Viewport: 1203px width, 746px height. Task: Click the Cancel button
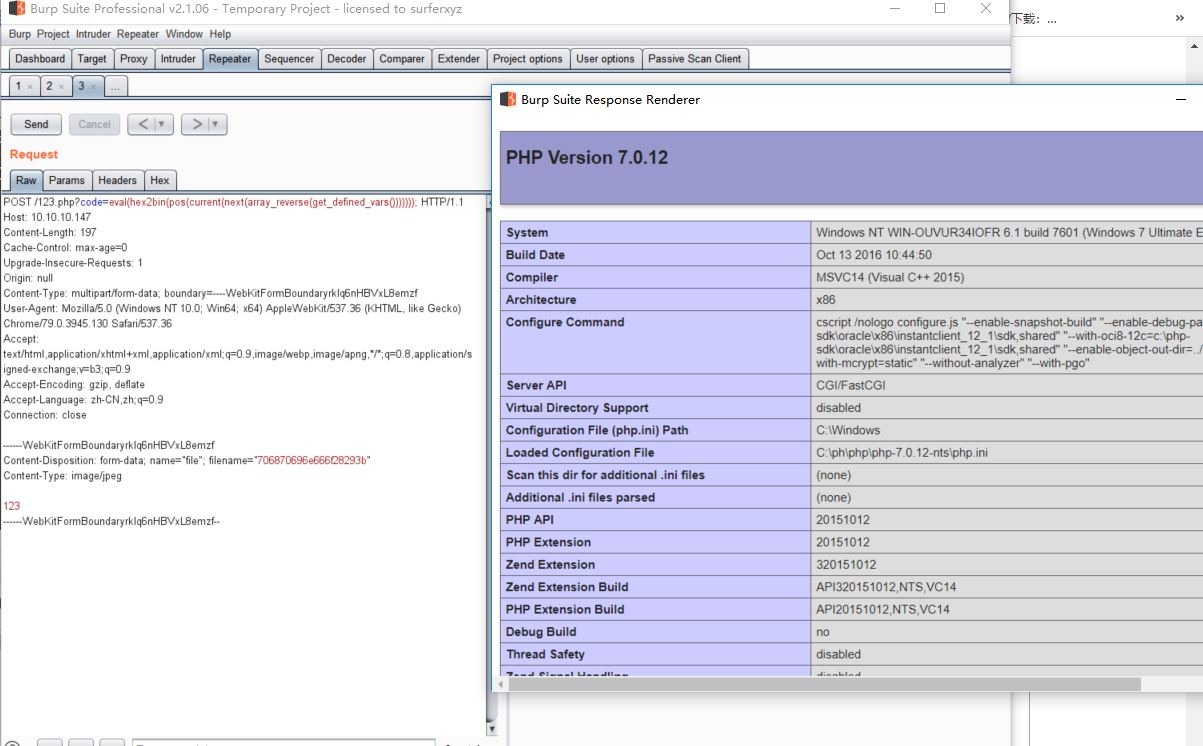pos(95,124)
